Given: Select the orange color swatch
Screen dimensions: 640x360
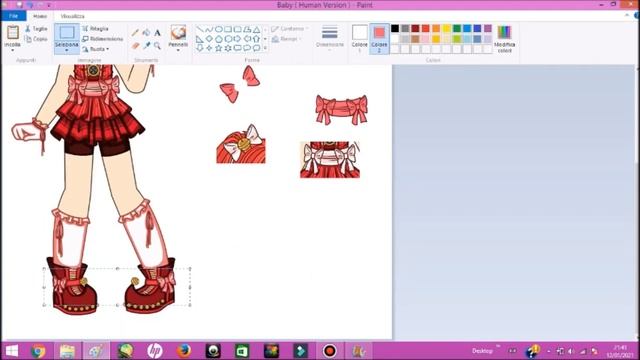Looking at the screenshot, I should tap(436, 29).
